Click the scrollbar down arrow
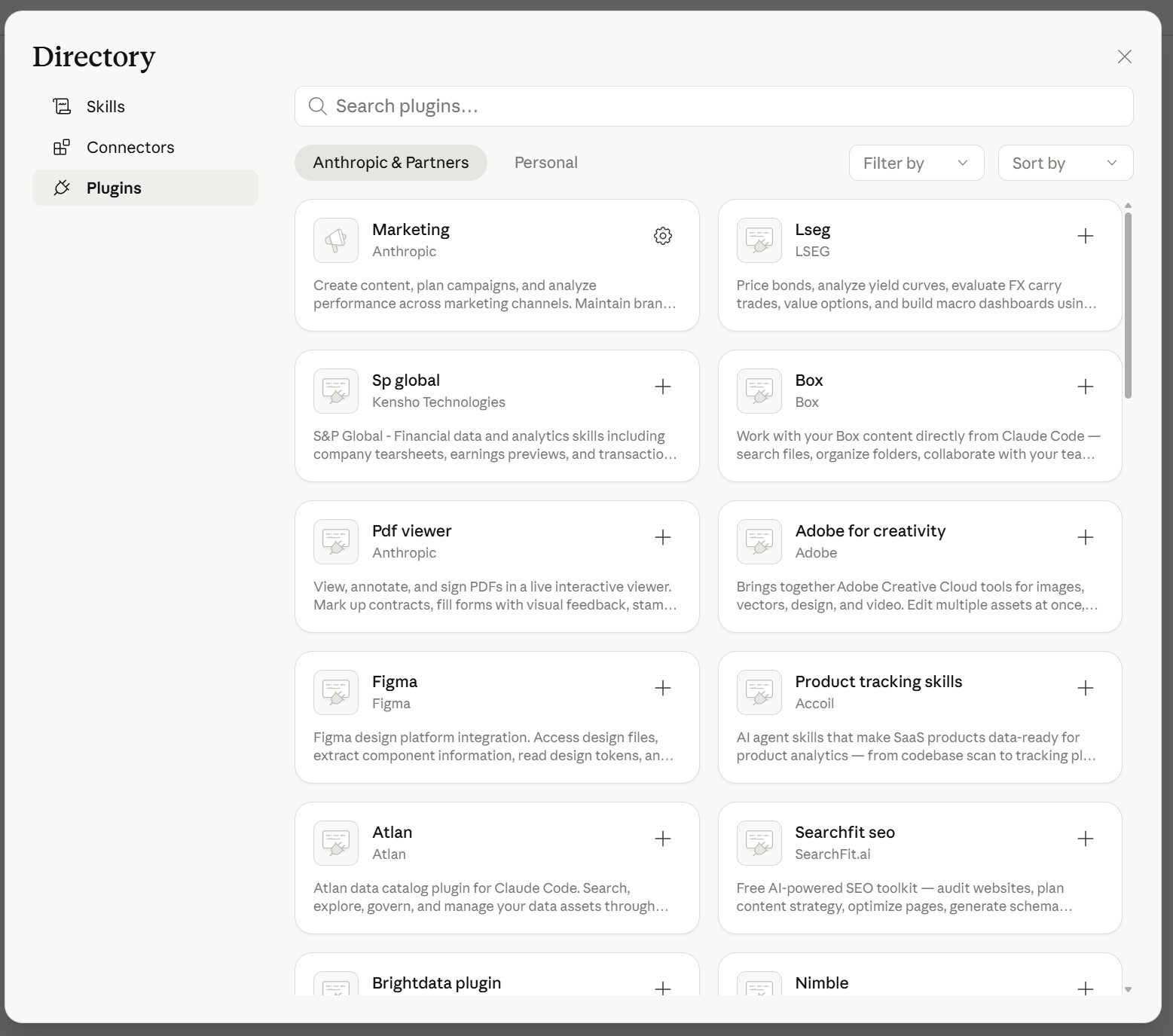The image size is (1173, 1036). pos(1128,989)
